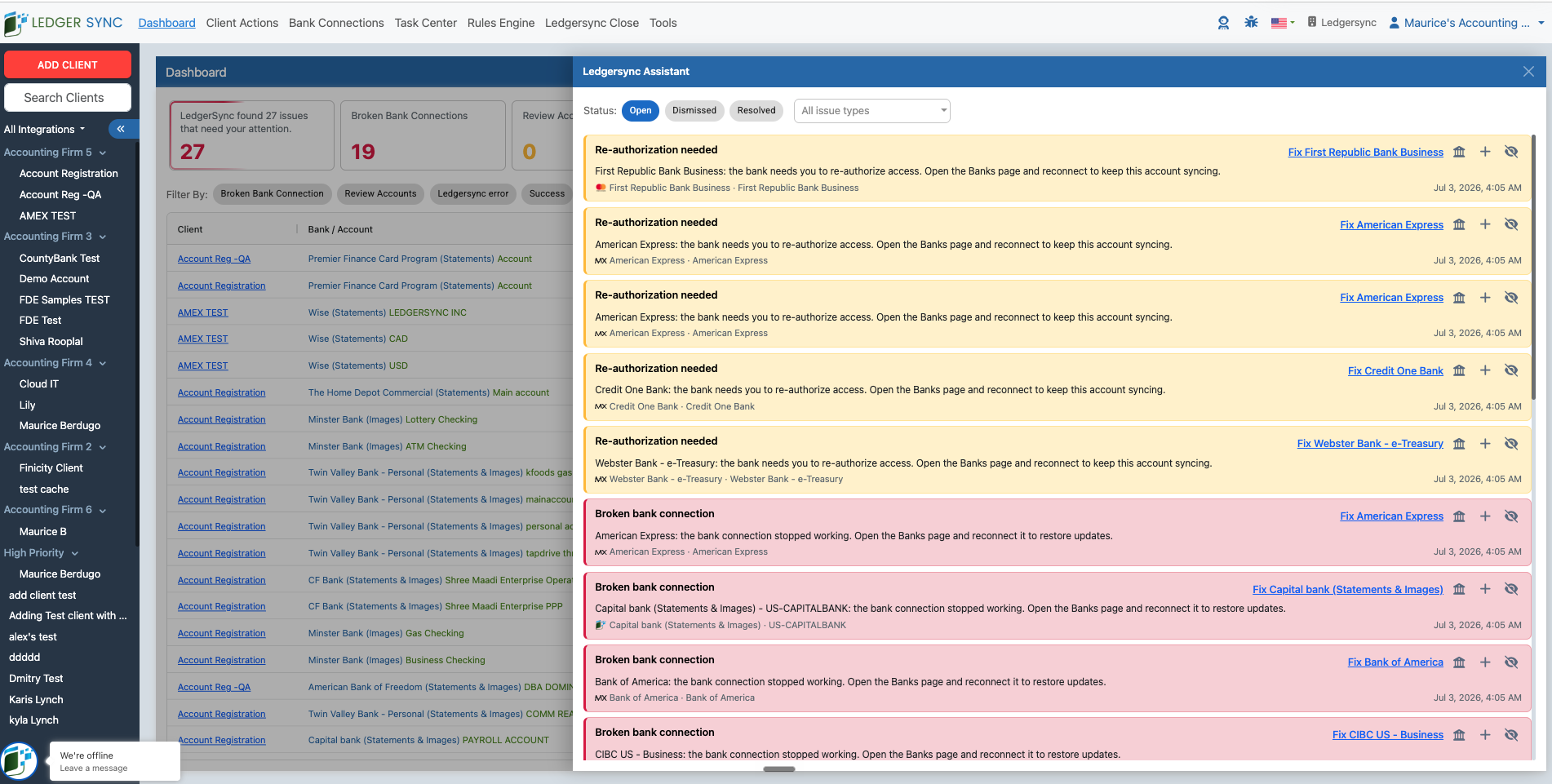The height and width of the screenshot is (784, 1552).
Task: Click plus icon on Broken American Express card
Action: [1485, 516]
